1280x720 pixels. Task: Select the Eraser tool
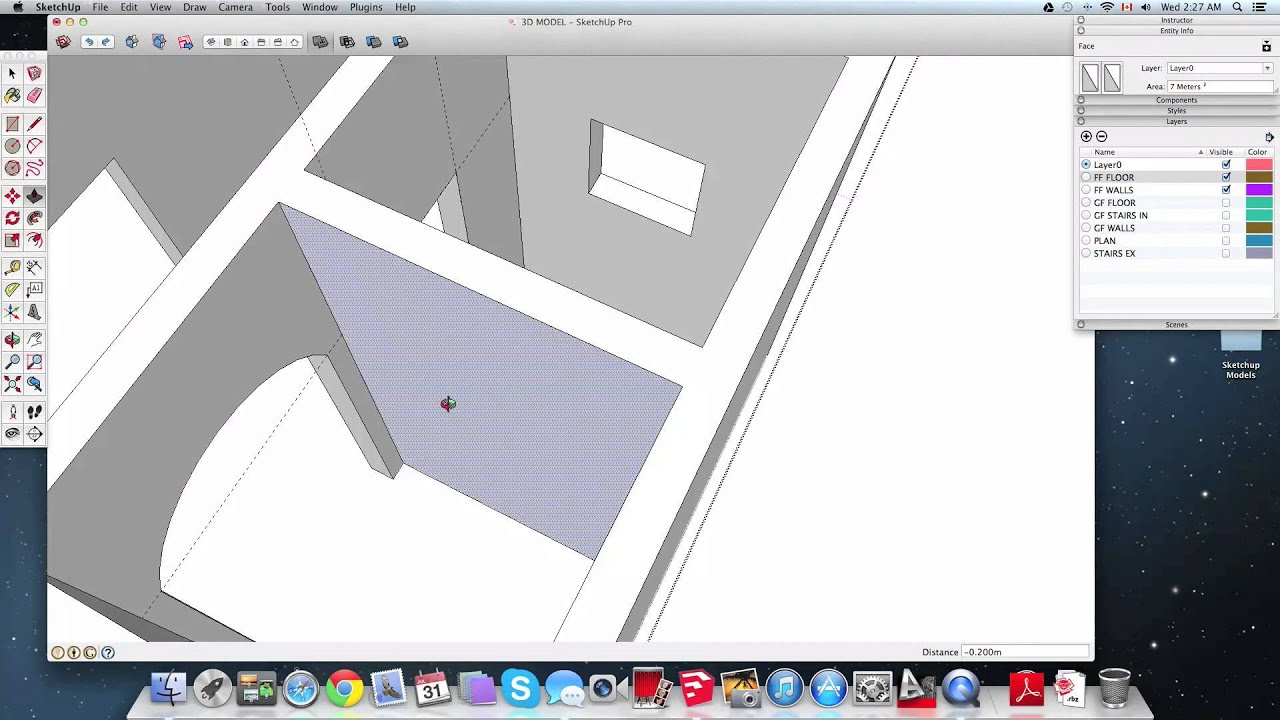(x=34, y=96)
